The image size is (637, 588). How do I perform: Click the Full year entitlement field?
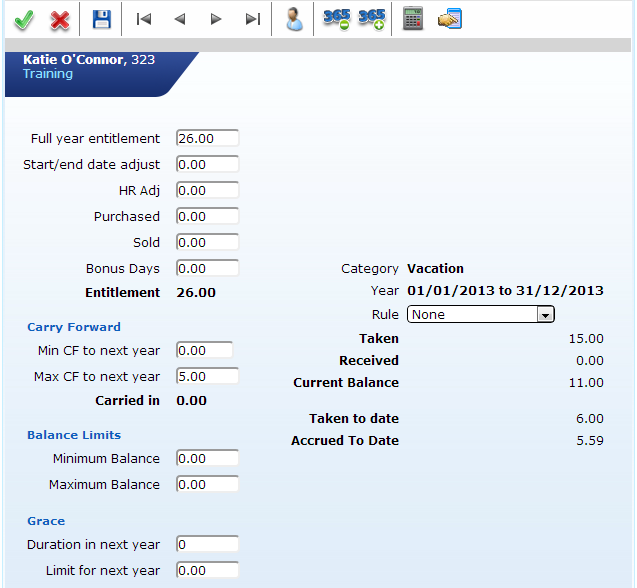click(207, 138)
